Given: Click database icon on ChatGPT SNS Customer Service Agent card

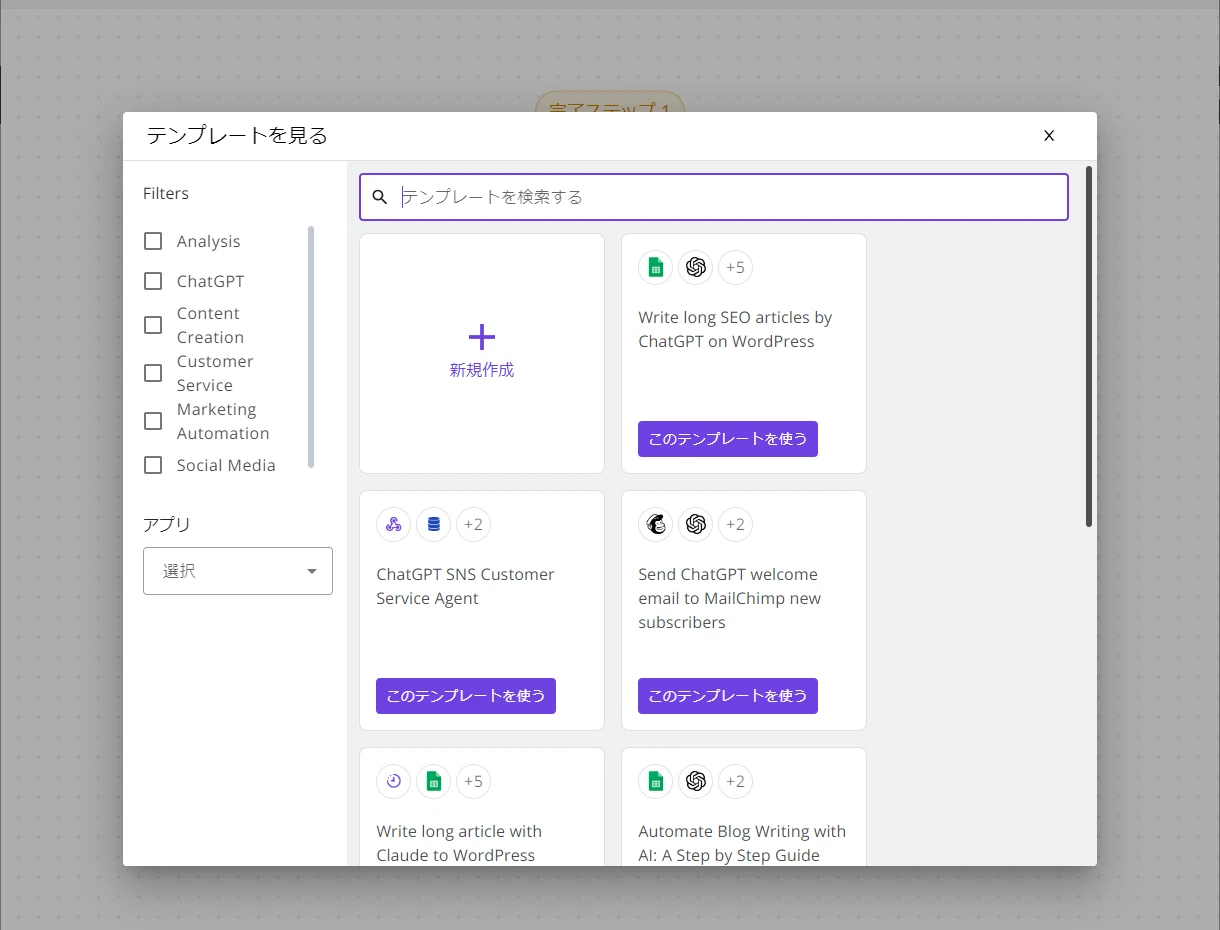Looking at the screenshot, I should click(434, 524).
